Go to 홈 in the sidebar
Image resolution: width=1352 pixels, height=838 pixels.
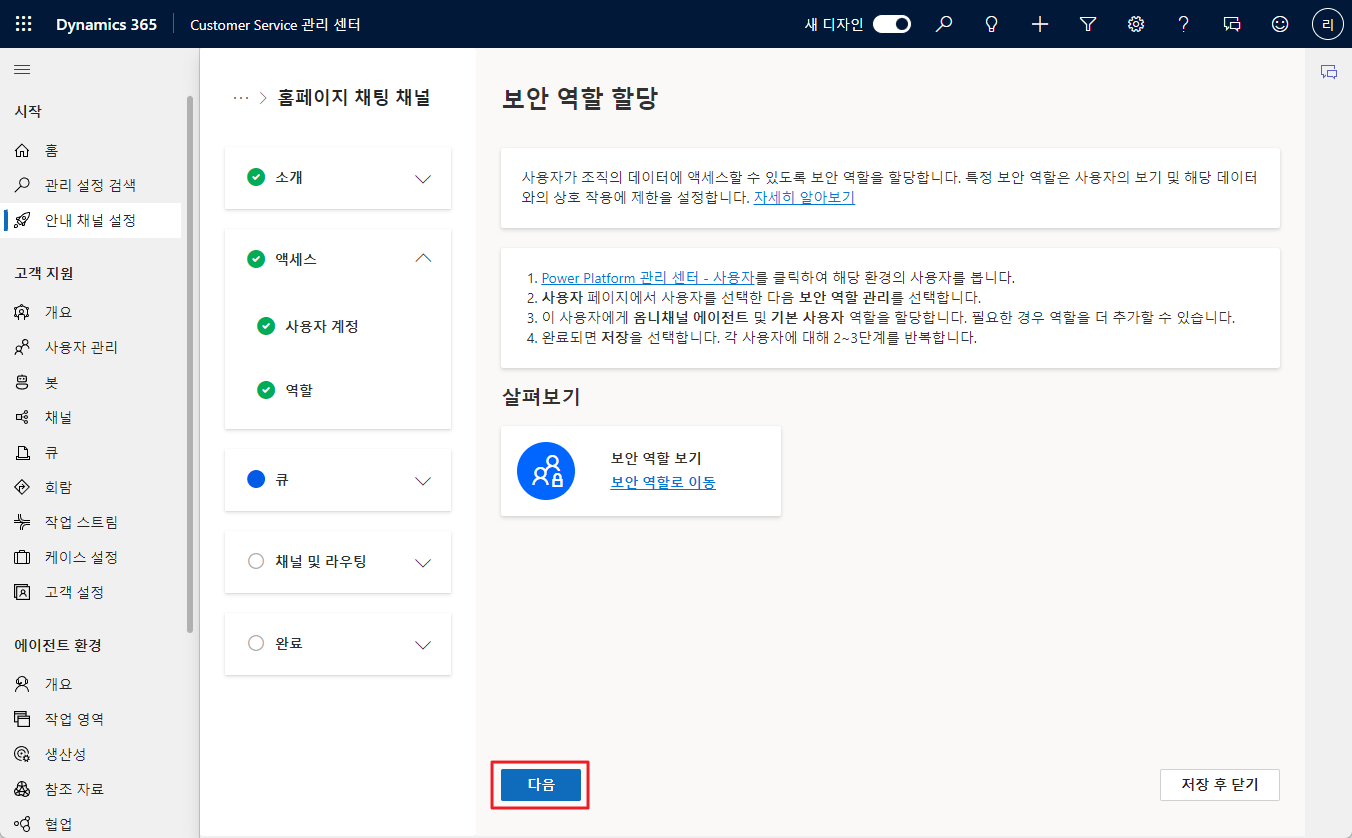(91, 150)
